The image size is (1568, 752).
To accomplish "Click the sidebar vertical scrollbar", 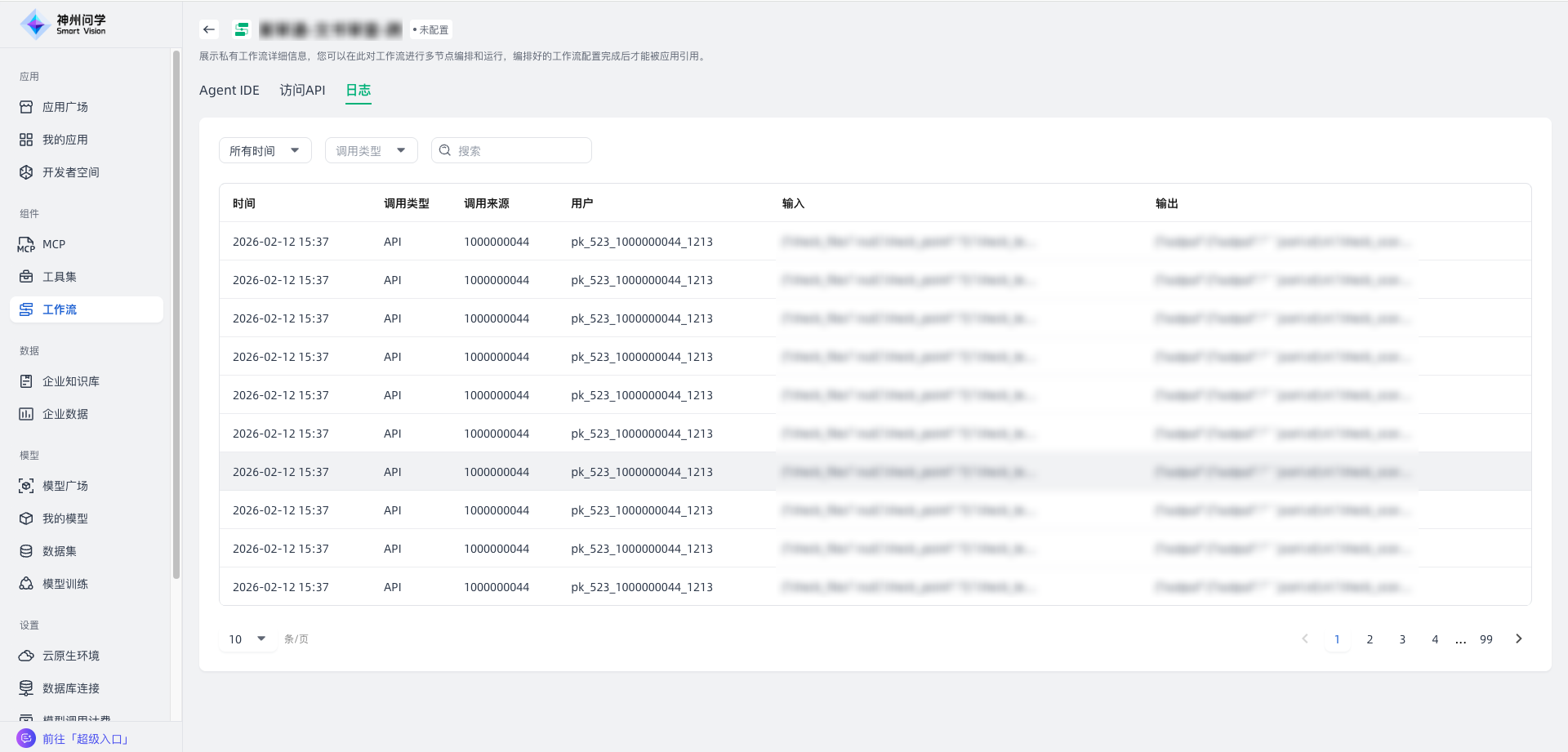I will pyautogui.click(x=176, y=314).
